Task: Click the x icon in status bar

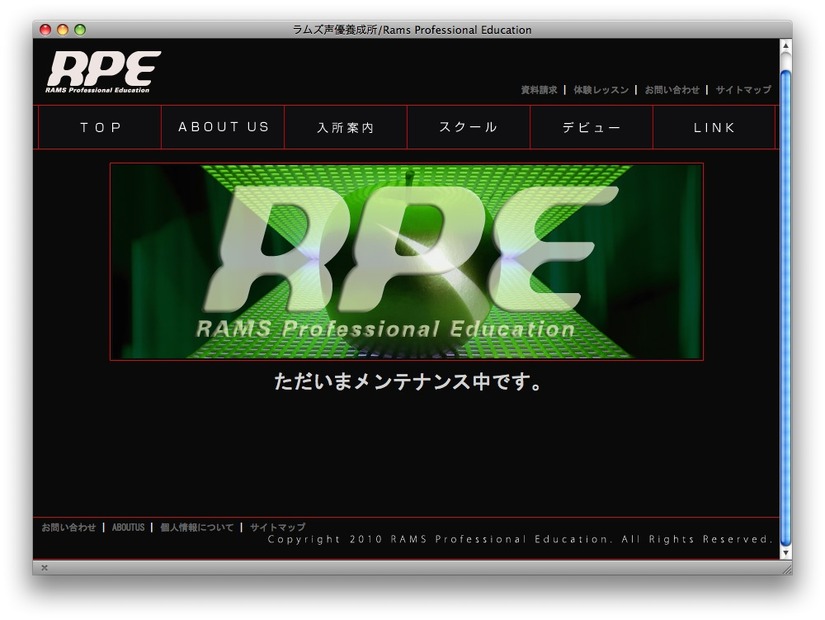Action: coord(44,567)
